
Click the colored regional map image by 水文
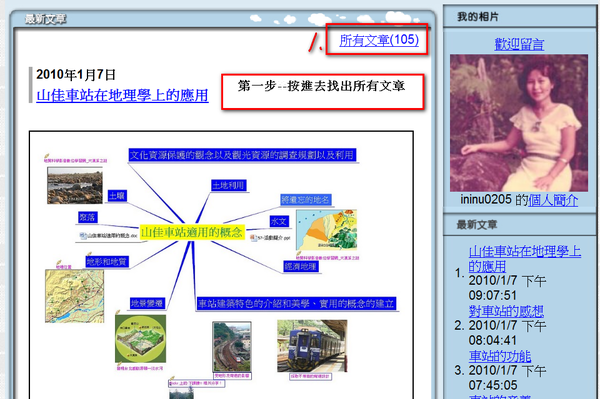pyautogui.click(x=326, y=230)
